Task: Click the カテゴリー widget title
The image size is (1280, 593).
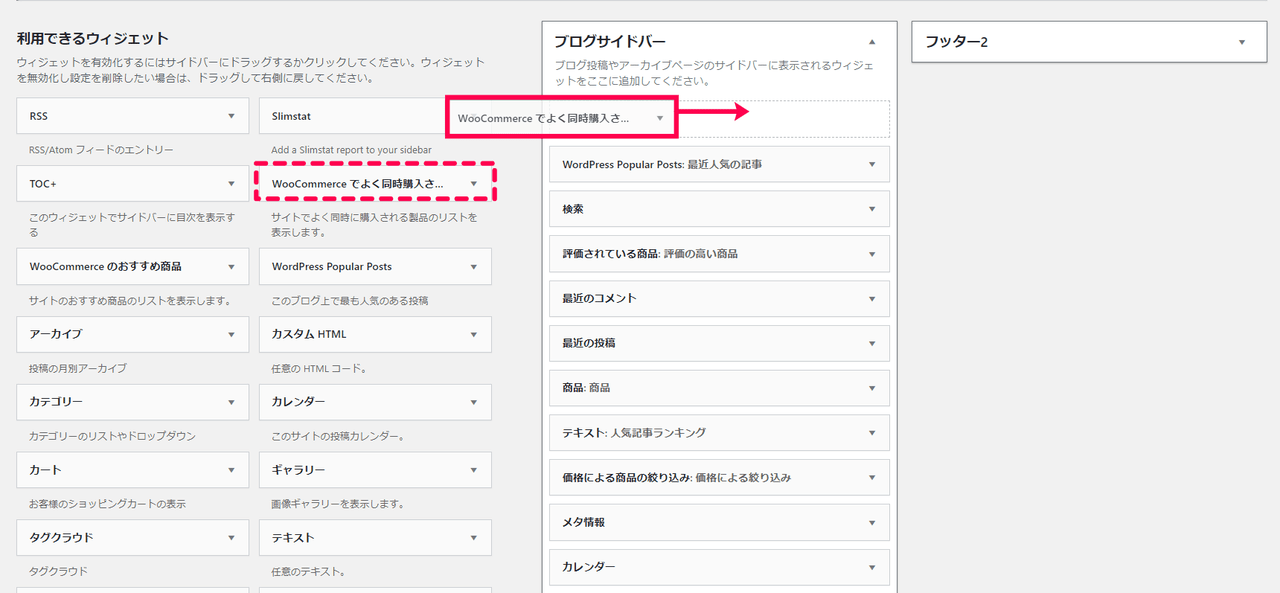Action: [x=56, y=402]
